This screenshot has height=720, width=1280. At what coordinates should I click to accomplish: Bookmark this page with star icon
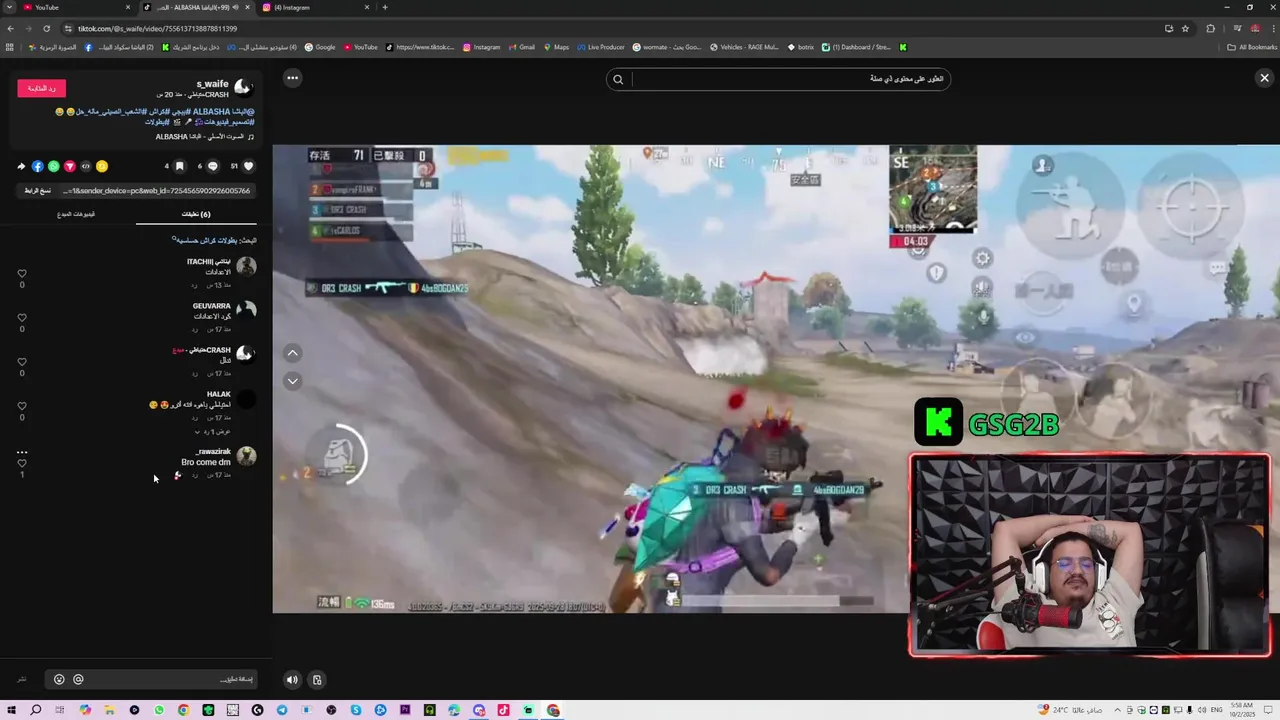tap(1185, 29)
